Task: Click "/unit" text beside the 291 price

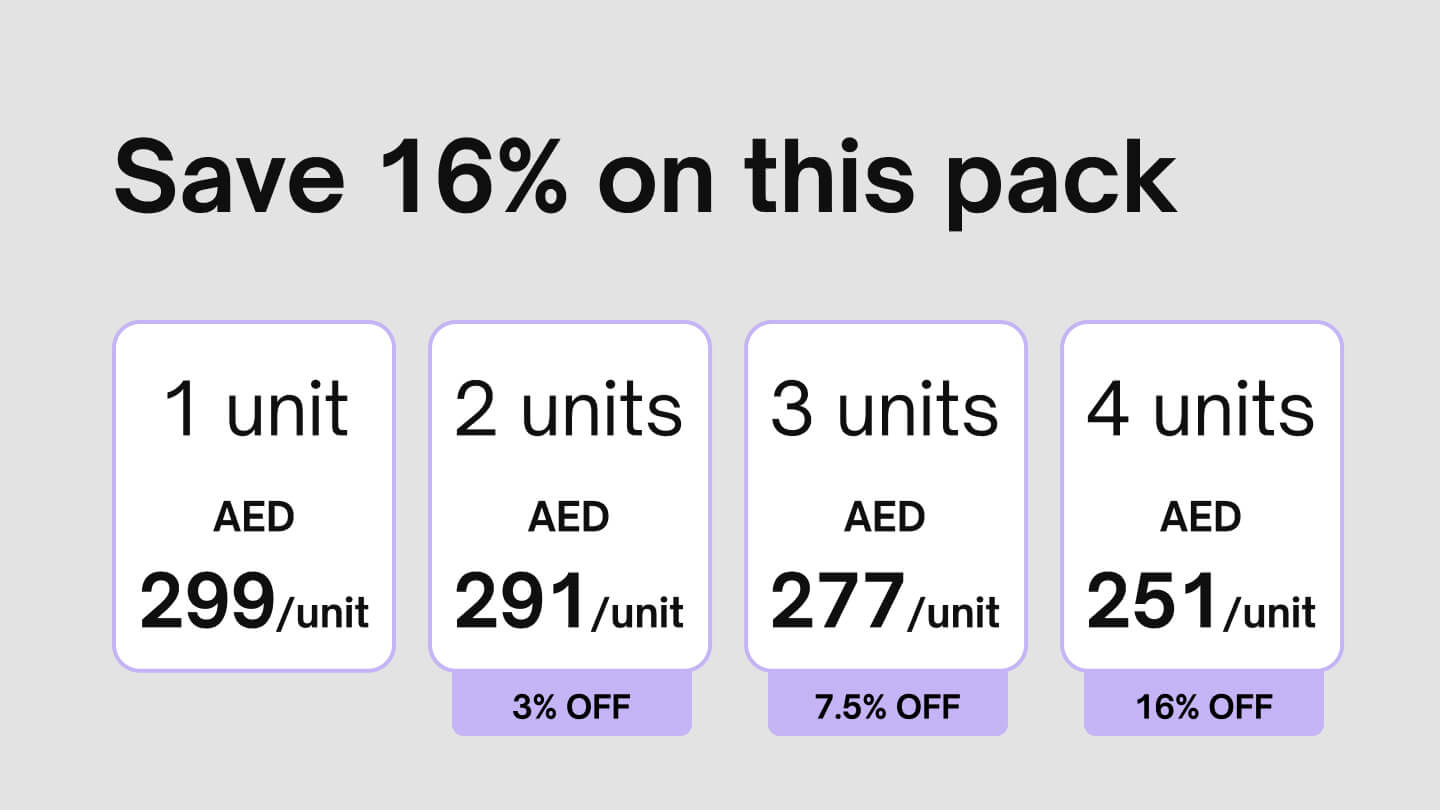Action: tap(638, 610)
